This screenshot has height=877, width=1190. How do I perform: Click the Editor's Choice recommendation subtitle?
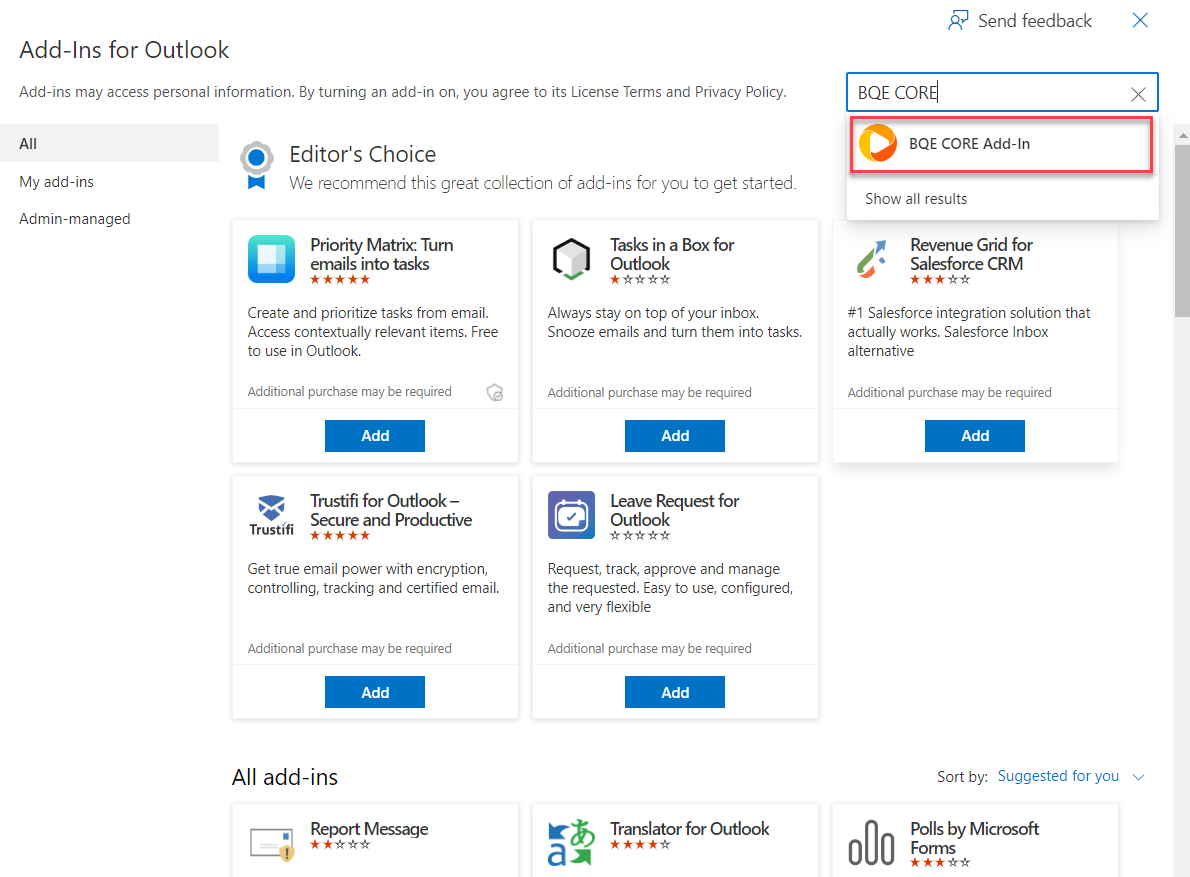pos(543,183)
